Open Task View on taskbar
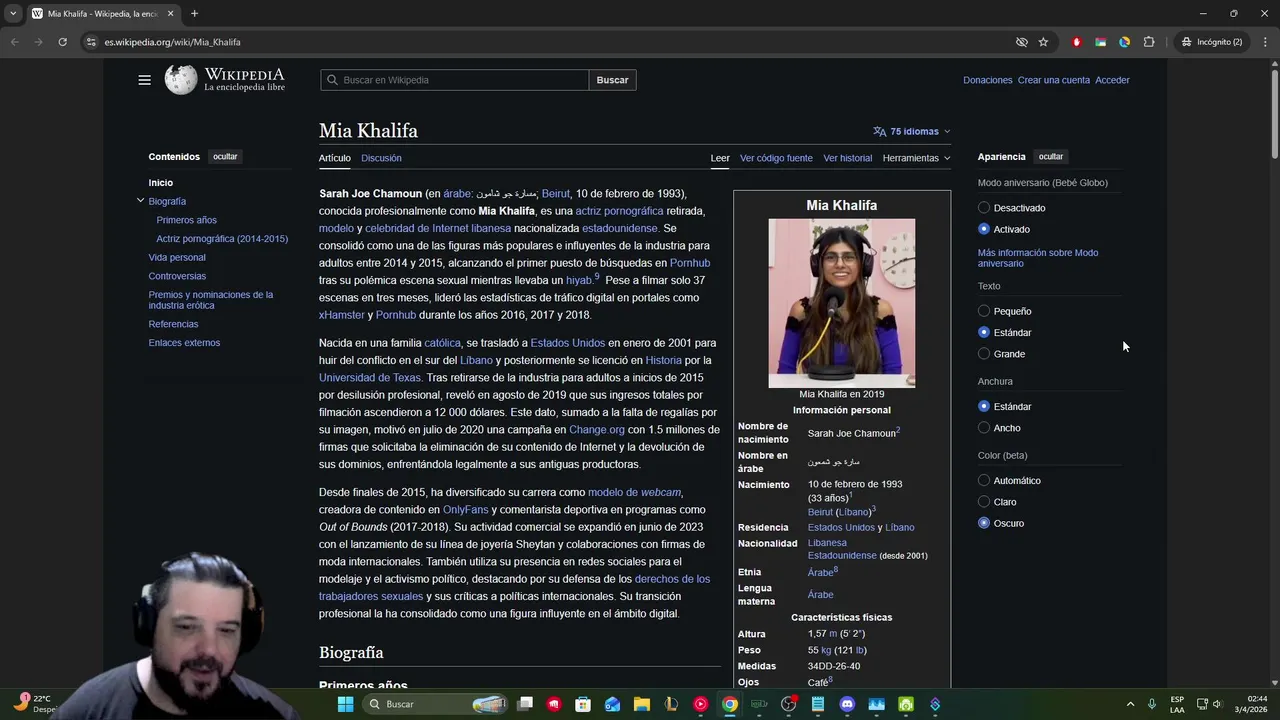This screenshot has height=720, width=1280. (x=525, y=704)
